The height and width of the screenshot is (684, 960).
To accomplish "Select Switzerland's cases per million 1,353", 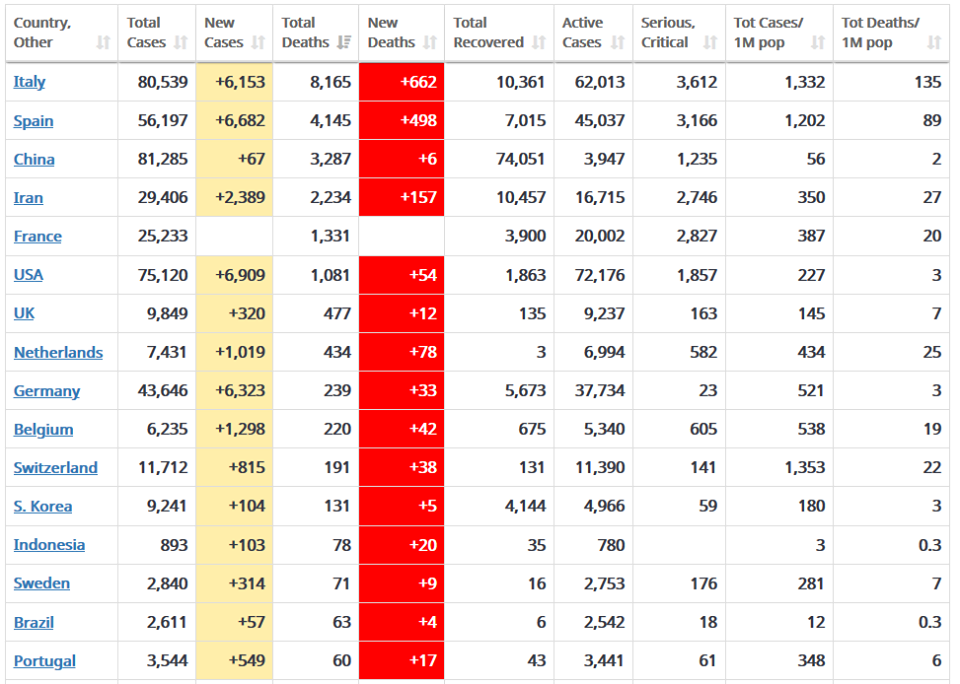I will click(x=805, y=468).
